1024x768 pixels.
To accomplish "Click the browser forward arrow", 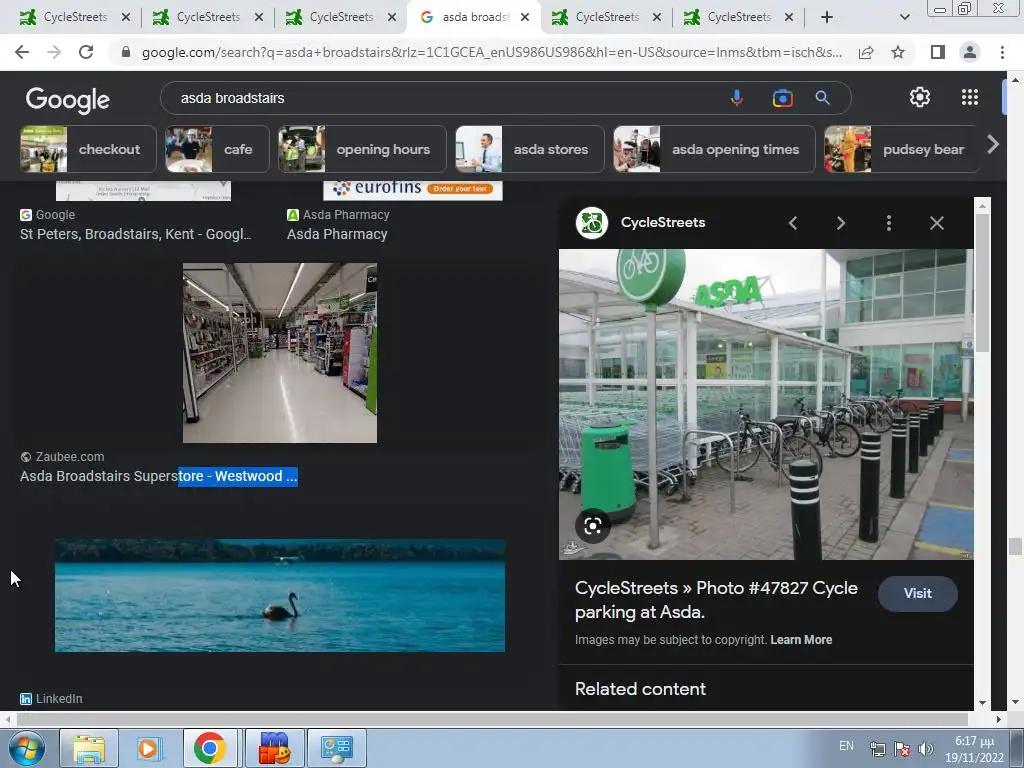I will pos(54,52).
